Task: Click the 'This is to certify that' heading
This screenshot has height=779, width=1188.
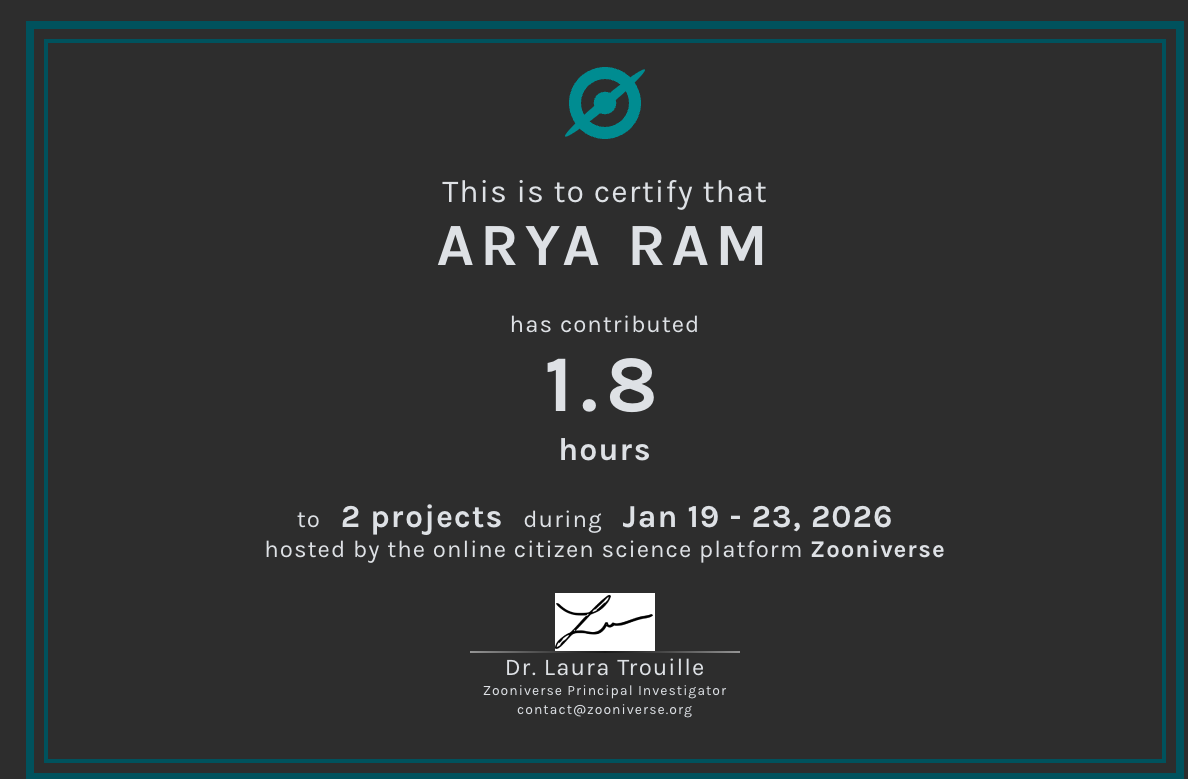Action: click(x=605, y=192)
